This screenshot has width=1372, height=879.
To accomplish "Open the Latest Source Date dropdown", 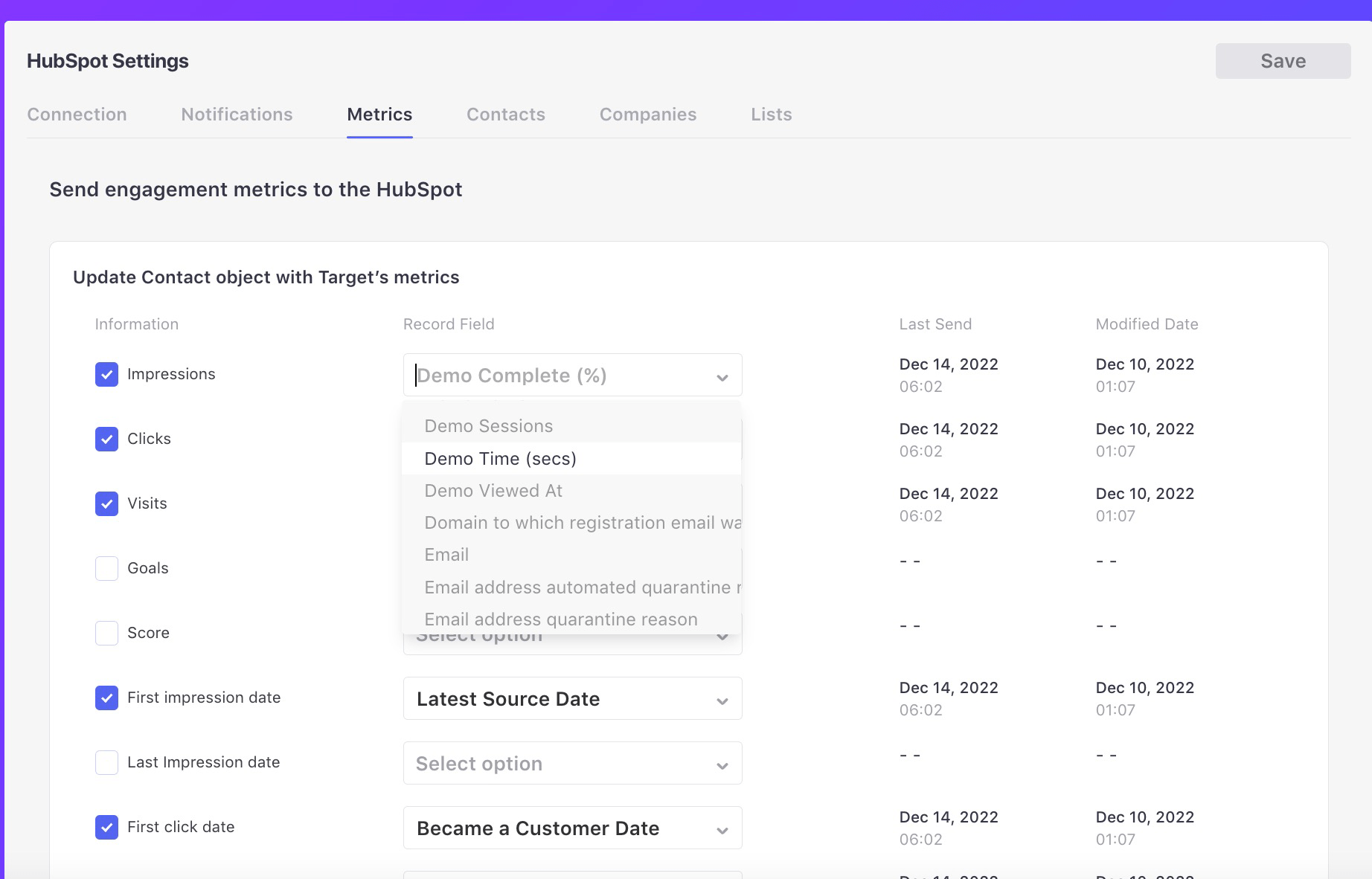I will pos(571,698).
